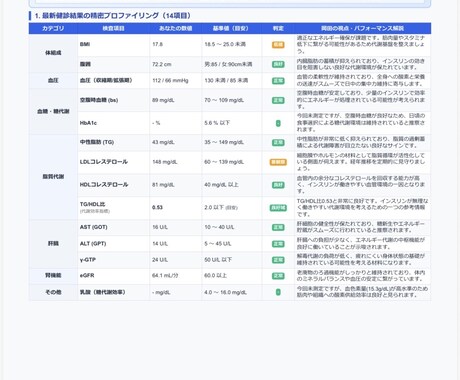Click the eGFR reference '60.0 以上'

pyautogui.click(x=215, y=276)
